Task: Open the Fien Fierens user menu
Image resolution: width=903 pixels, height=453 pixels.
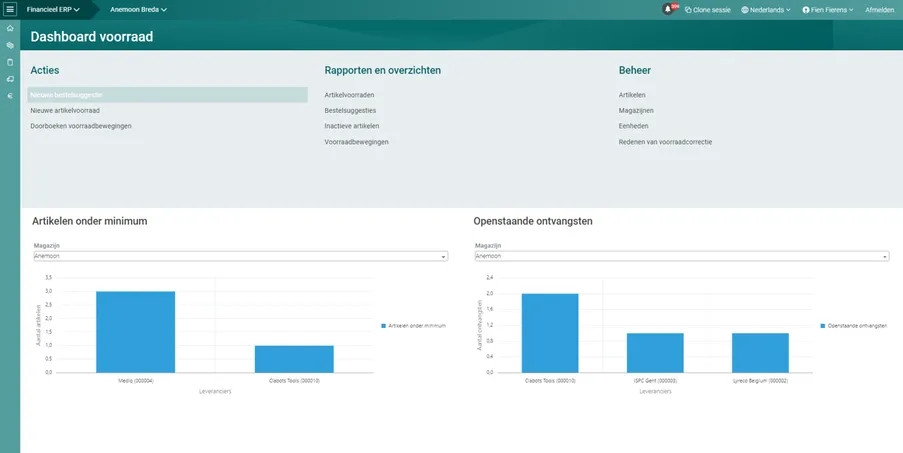Action: (x=828, y=10)
